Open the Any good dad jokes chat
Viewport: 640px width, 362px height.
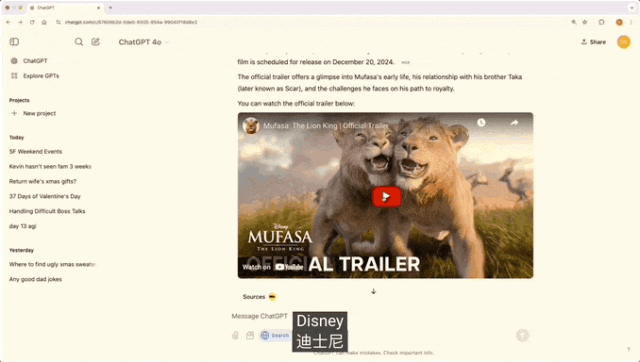click(36, 279)
